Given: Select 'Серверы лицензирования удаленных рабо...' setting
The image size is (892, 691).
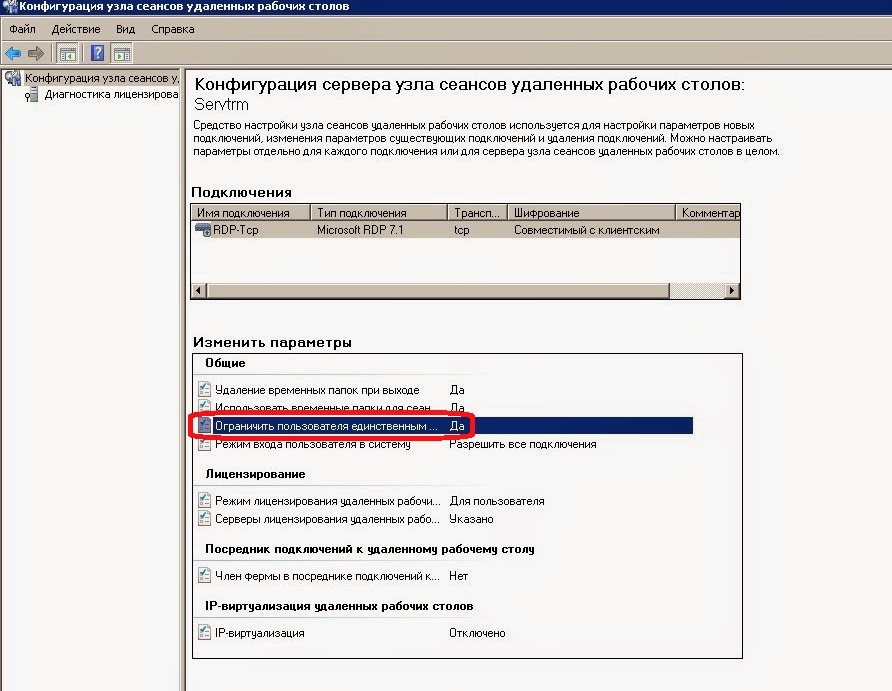Looking at the screenshot, I should [327, 519].
